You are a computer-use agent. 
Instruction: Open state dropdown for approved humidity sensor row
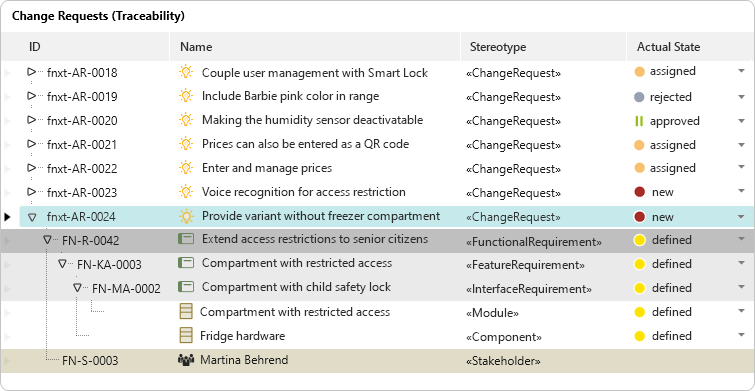[x=742, y=121]
